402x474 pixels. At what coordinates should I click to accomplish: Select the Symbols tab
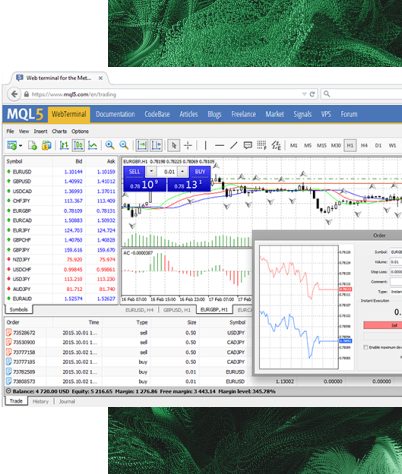(x=19, y=310)
